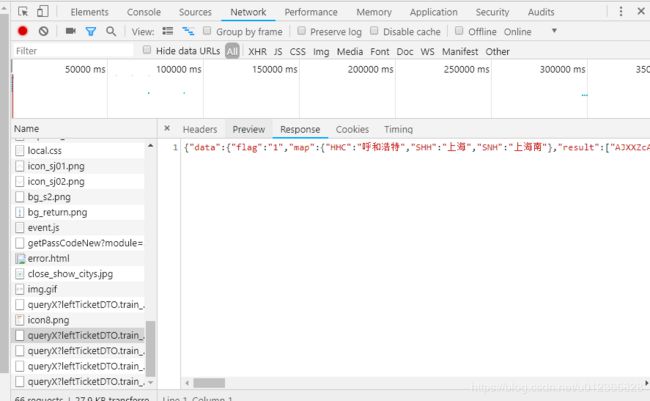Screen dimensions: 650x401
Task: Filter requests by Manifest
Action: pyautogui.click(x=460, y=51)
